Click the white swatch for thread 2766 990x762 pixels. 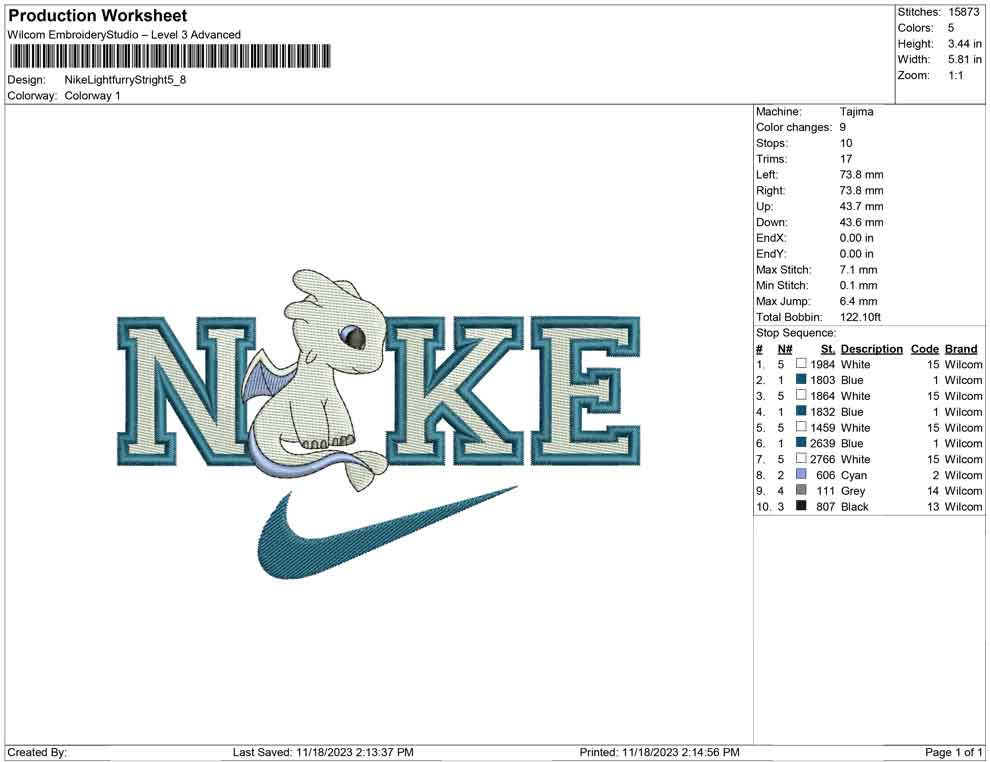tap(801, 458)
